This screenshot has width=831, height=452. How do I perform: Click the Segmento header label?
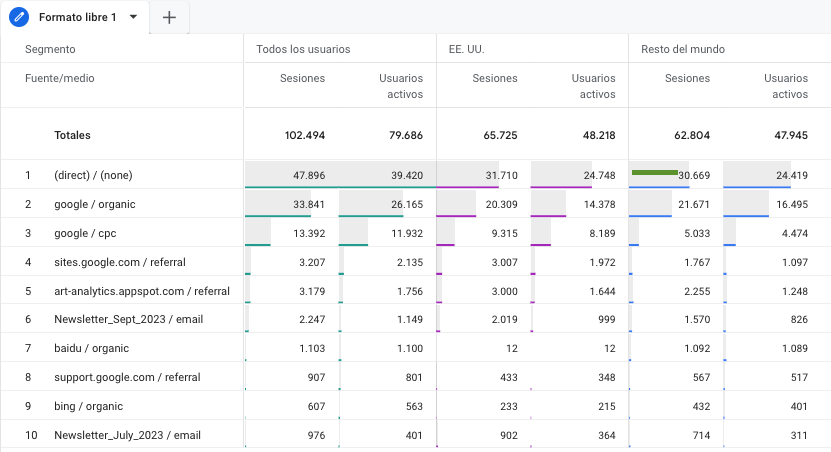click(x=50, y=49)
